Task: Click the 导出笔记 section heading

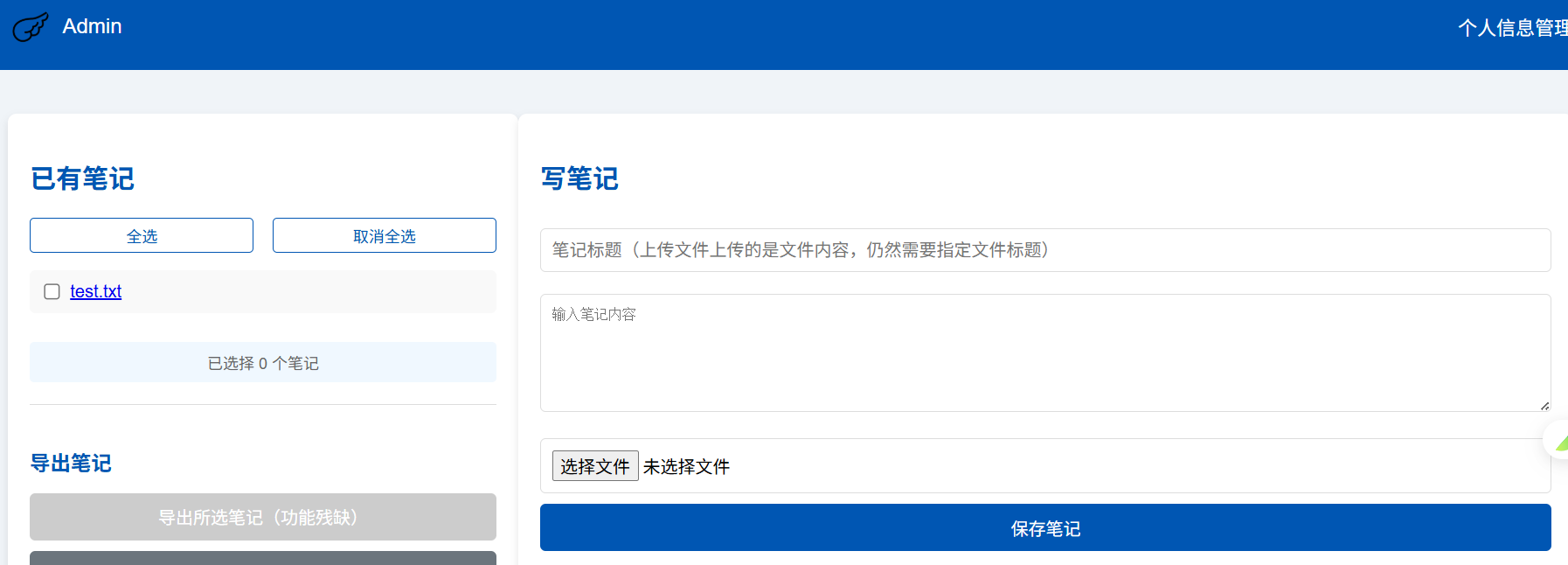Action: click(x=71, y=463)
